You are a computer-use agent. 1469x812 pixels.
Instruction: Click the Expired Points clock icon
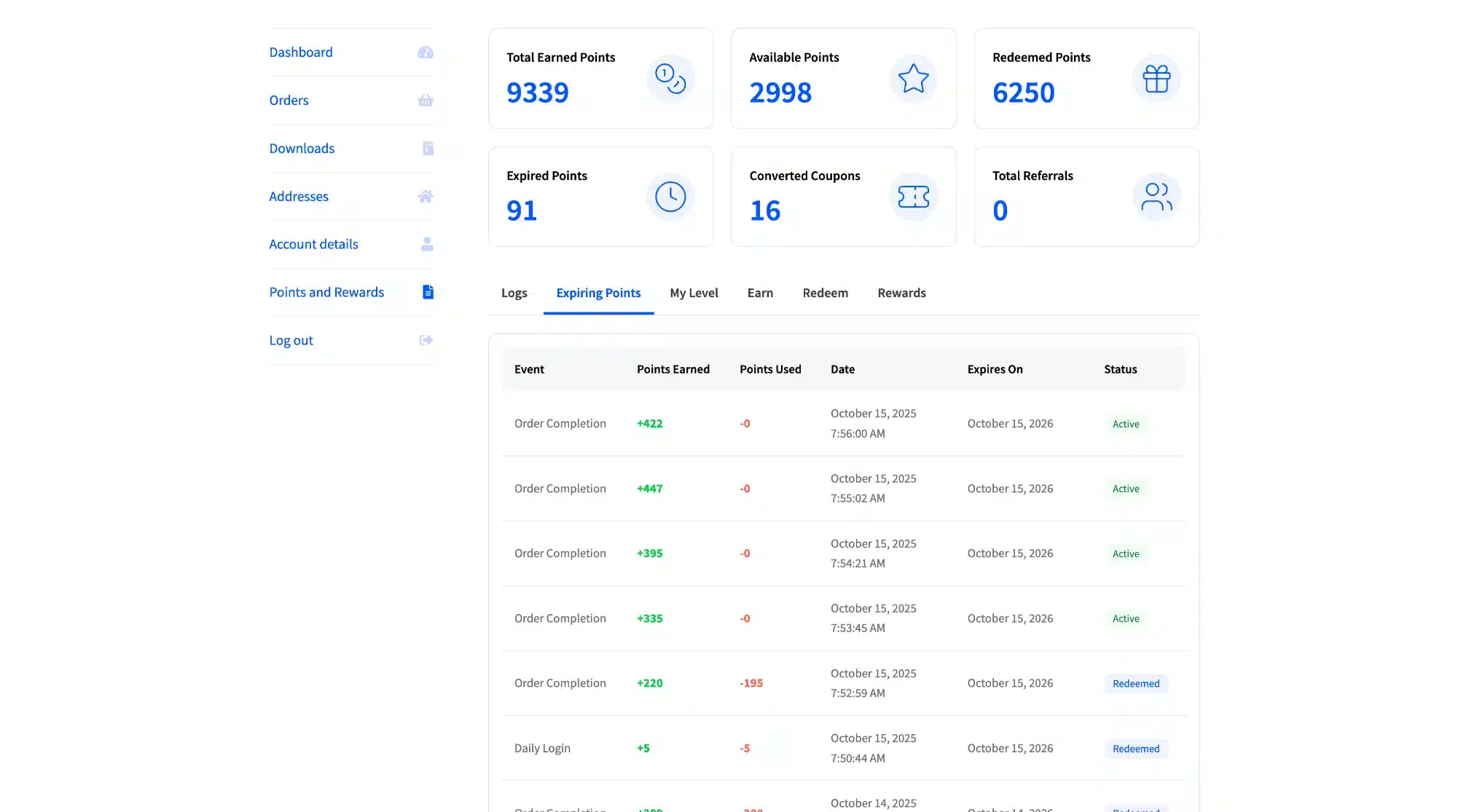tap(670, 197)
